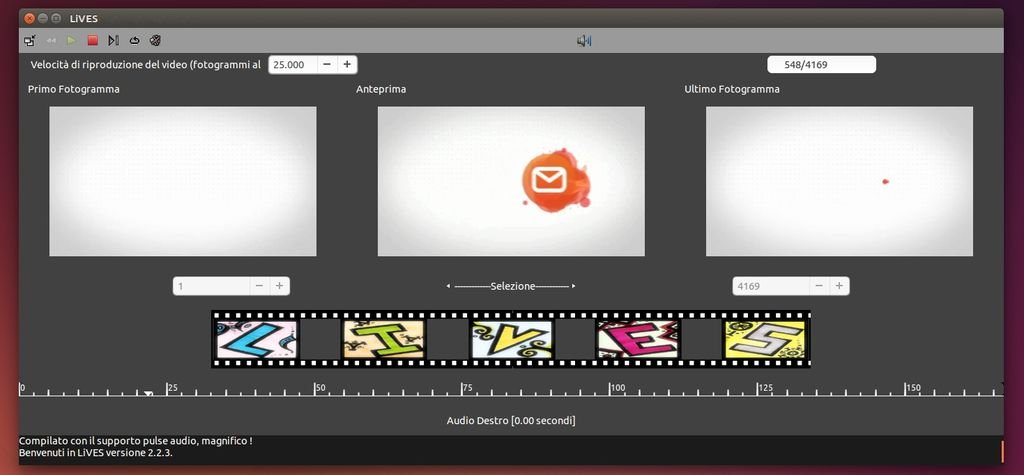
Task: Click the Primo Fotogramma preview image
Action: click(183, 181)
